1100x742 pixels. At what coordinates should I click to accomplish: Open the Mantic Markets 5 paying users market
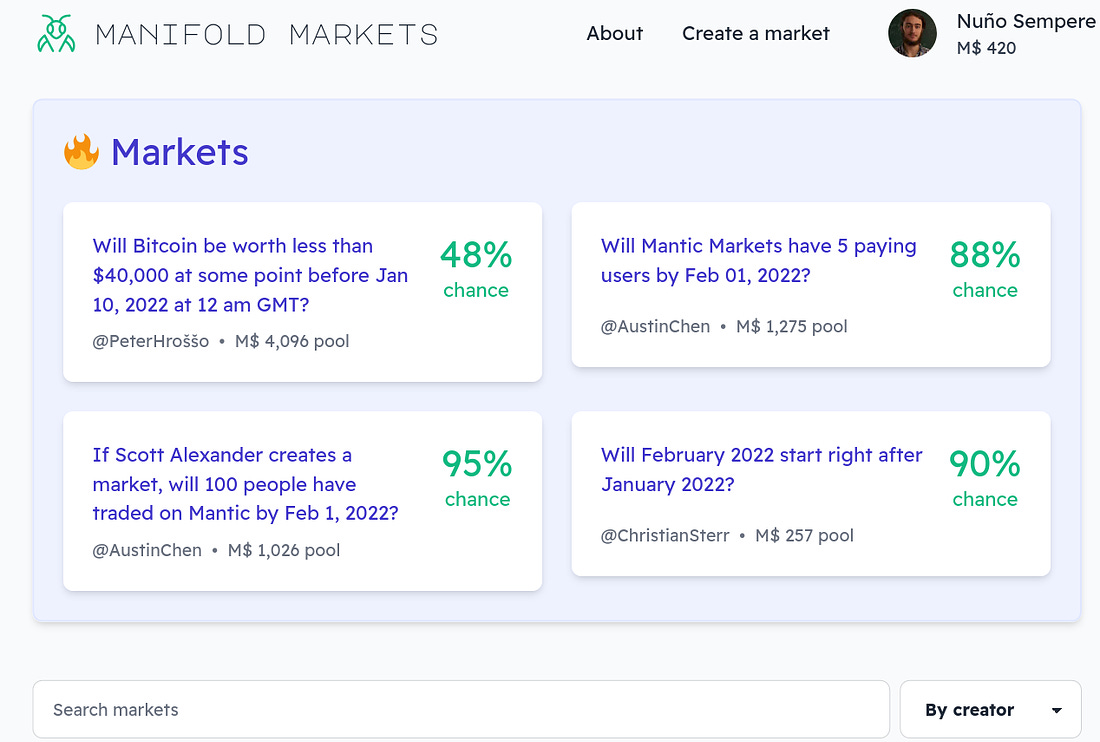(758, 260)
